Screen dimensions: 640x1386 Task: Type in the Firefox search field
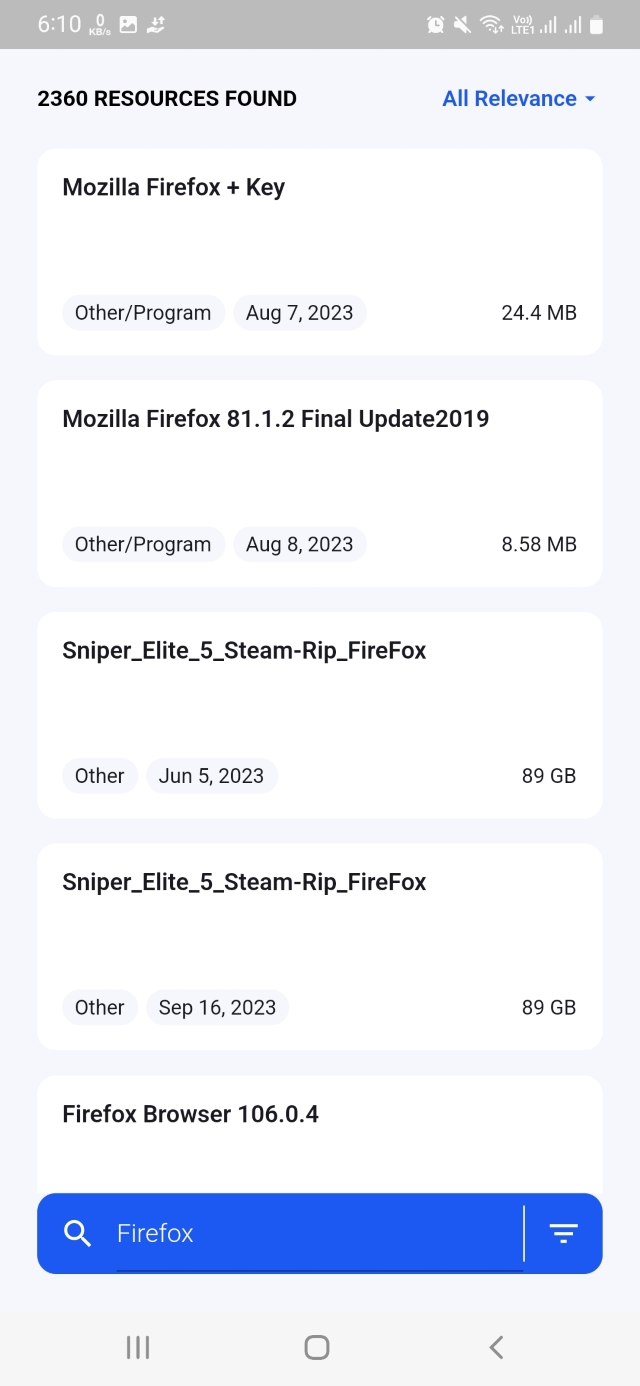(x=318, y=1233)
